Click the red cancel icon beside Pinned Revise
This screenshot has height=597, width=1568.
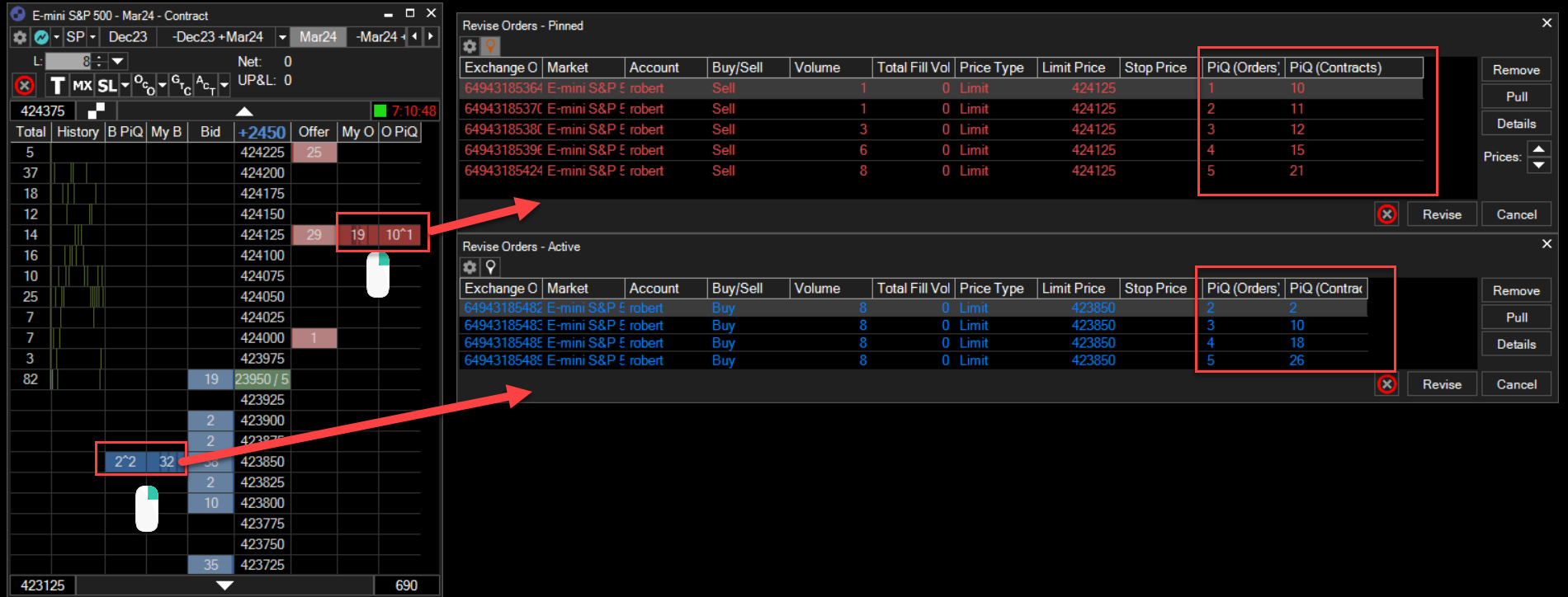coord(1386,214)
